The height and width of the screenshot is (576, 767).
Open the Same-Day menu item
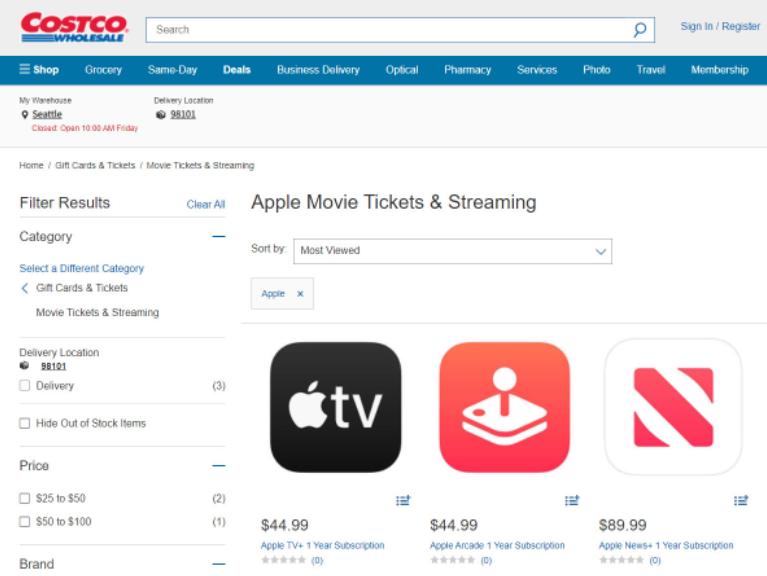point(172,69)
